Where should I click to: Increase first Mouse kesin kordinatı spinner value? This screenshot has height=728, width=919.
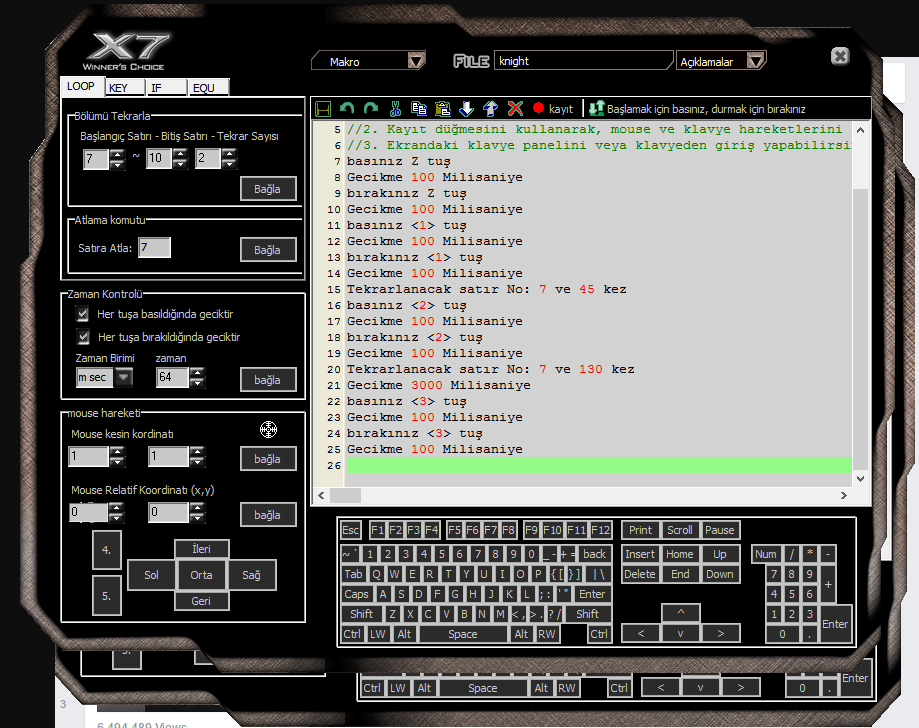pyautogui.click(x=117, y=452)
